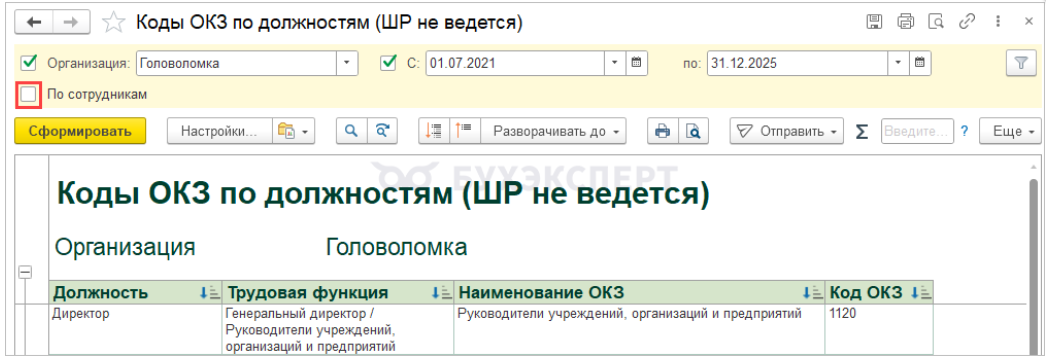The image size is (1046, 362).
Task: Add report to favorites with star icon
Action: point(114,23)
